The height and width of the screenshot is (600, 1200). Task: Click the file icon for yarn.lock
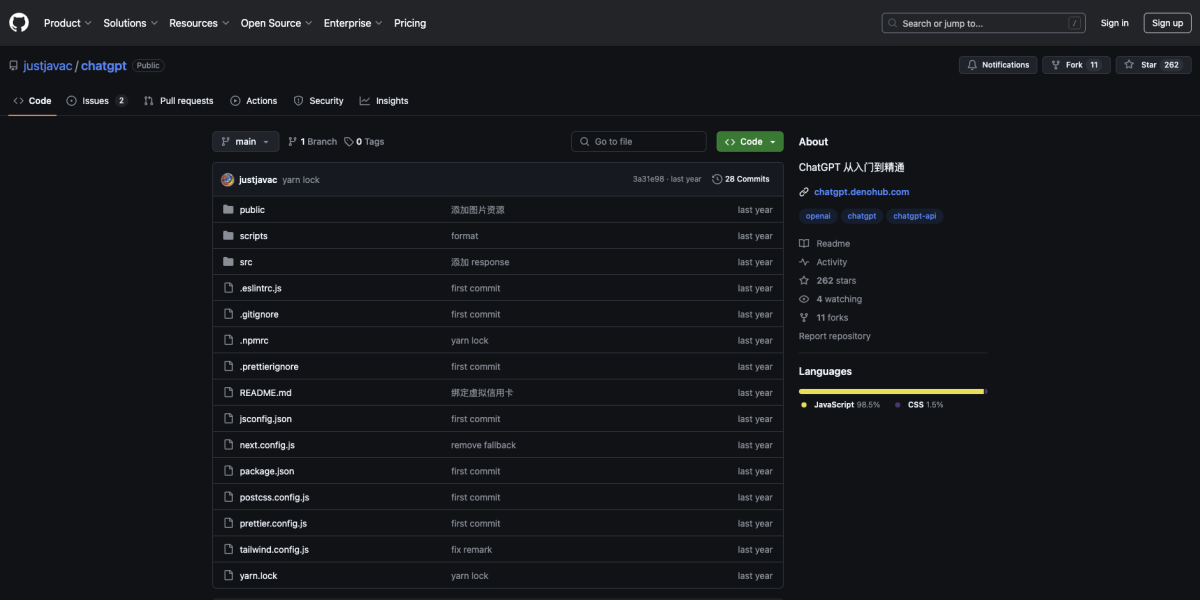(x=228, y=576)
